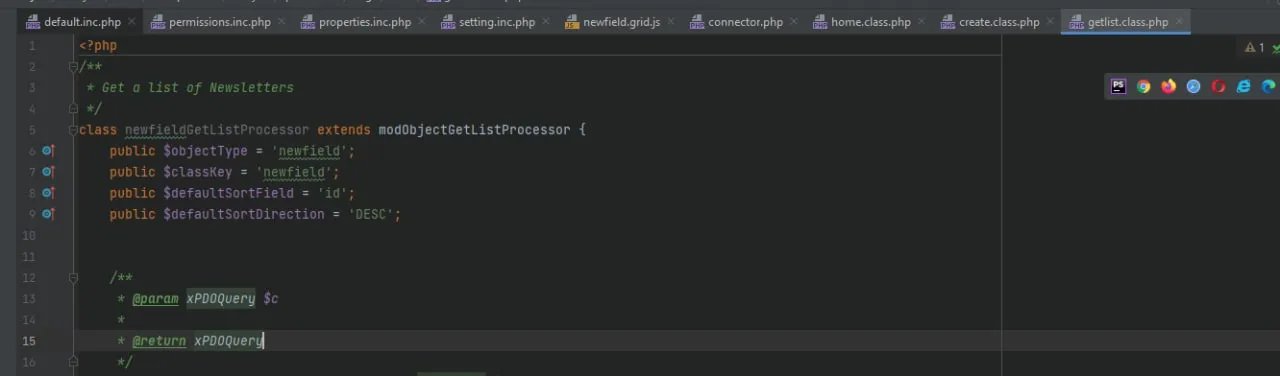
Task: Close the getlist.class.php tab
Action: 1180,22
